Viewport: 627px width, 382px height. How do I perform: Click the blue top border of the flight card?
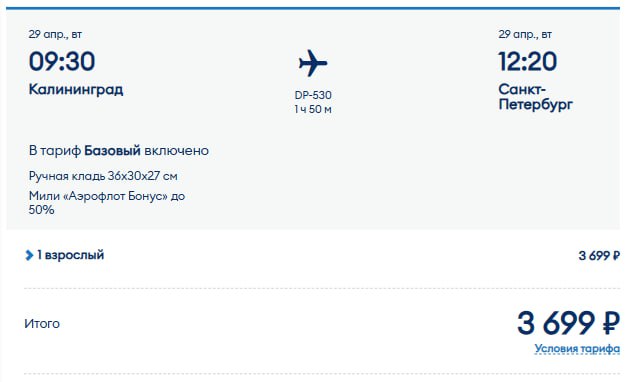[x=313, y=8]
